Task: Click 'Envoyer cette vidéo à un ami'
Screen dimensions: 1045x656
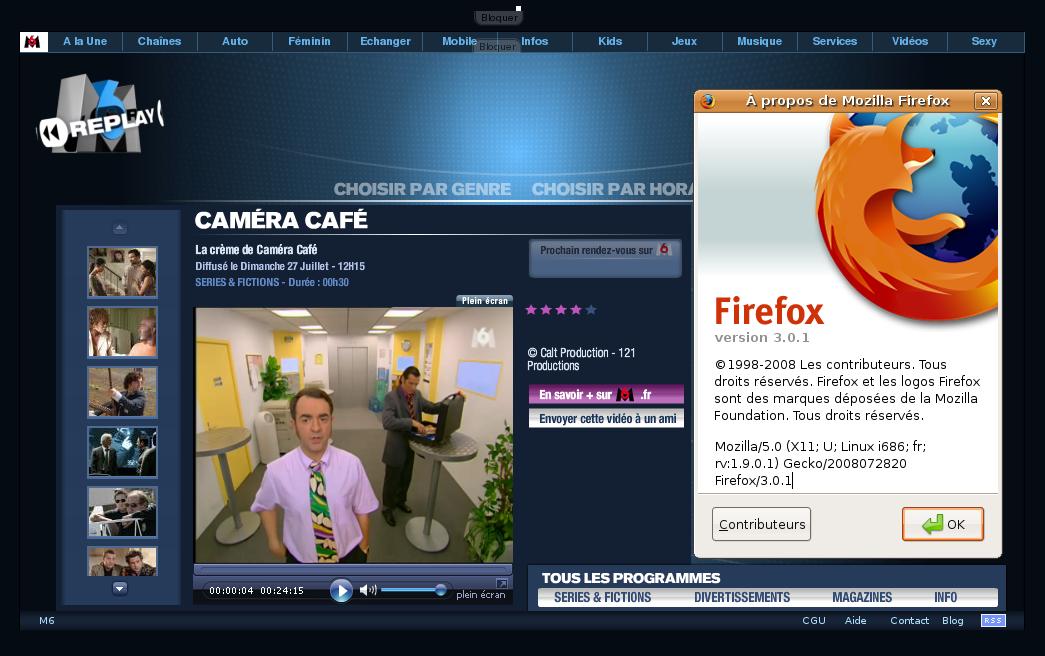Action: point(606,419)
